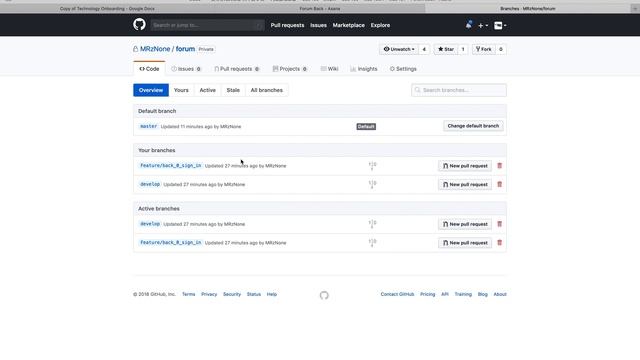640x360 pixels.
Task: Open feature/back_0_sign_in under Active branches
Action: tap(171, 243)
